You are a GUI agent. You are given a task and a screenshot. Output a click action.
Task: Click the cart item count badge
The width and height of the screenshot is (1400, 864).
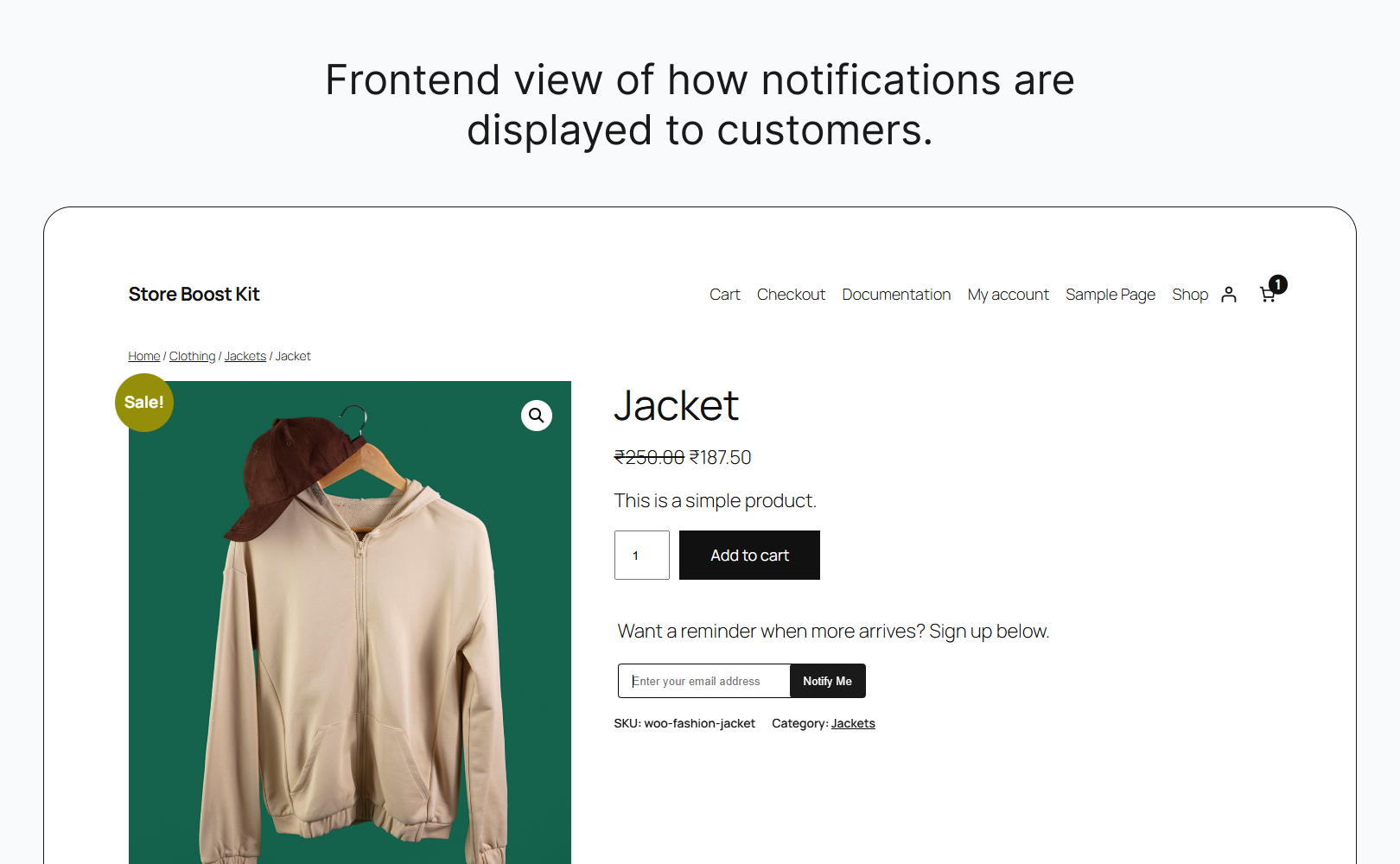[1278, 284]
